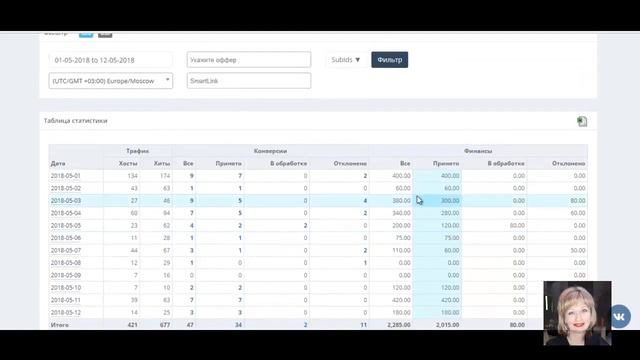Viewport: 640px width, 360px height.
Task: Click the 677 total hits value
Action: coord(165,325)
